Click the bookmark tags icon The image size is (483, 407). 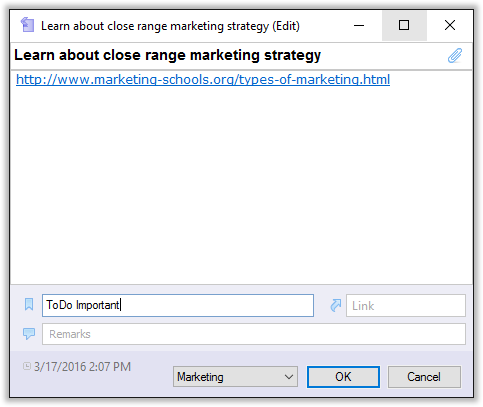29,304
